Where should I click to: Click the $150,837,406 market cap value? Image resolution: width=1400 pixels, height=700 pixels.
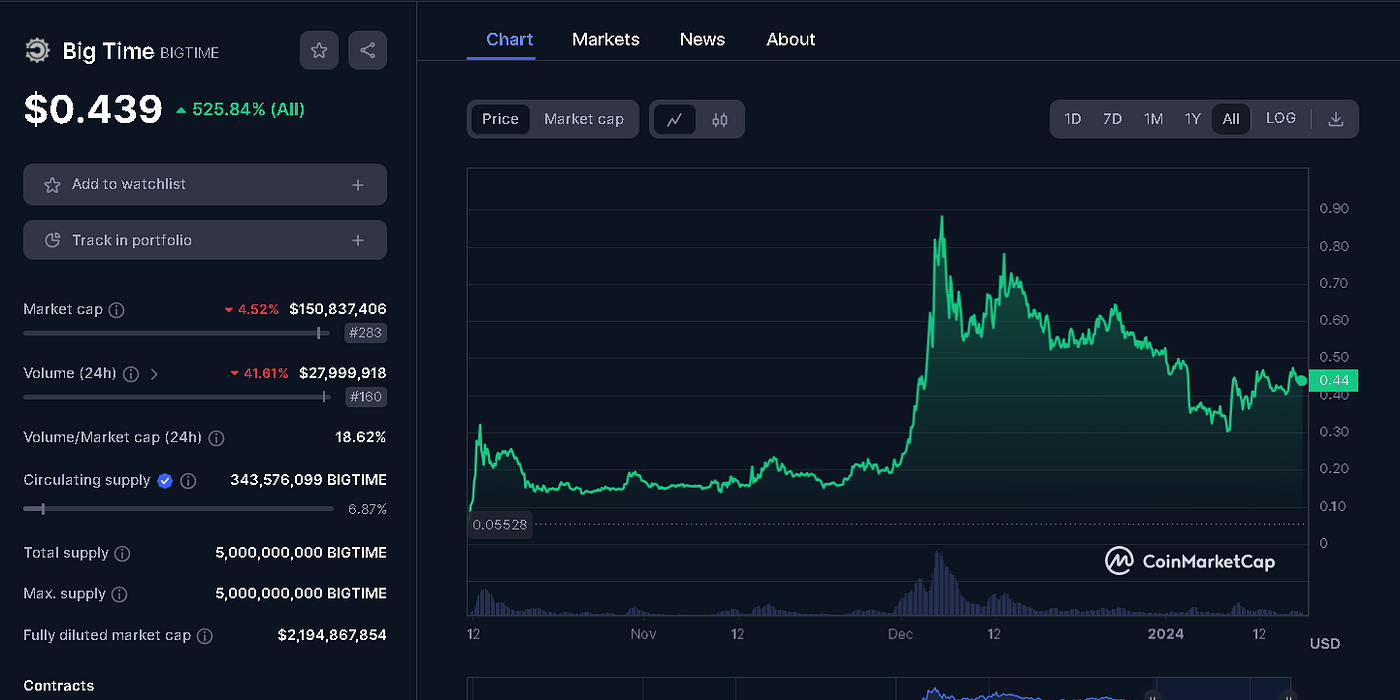coord(338,309)
